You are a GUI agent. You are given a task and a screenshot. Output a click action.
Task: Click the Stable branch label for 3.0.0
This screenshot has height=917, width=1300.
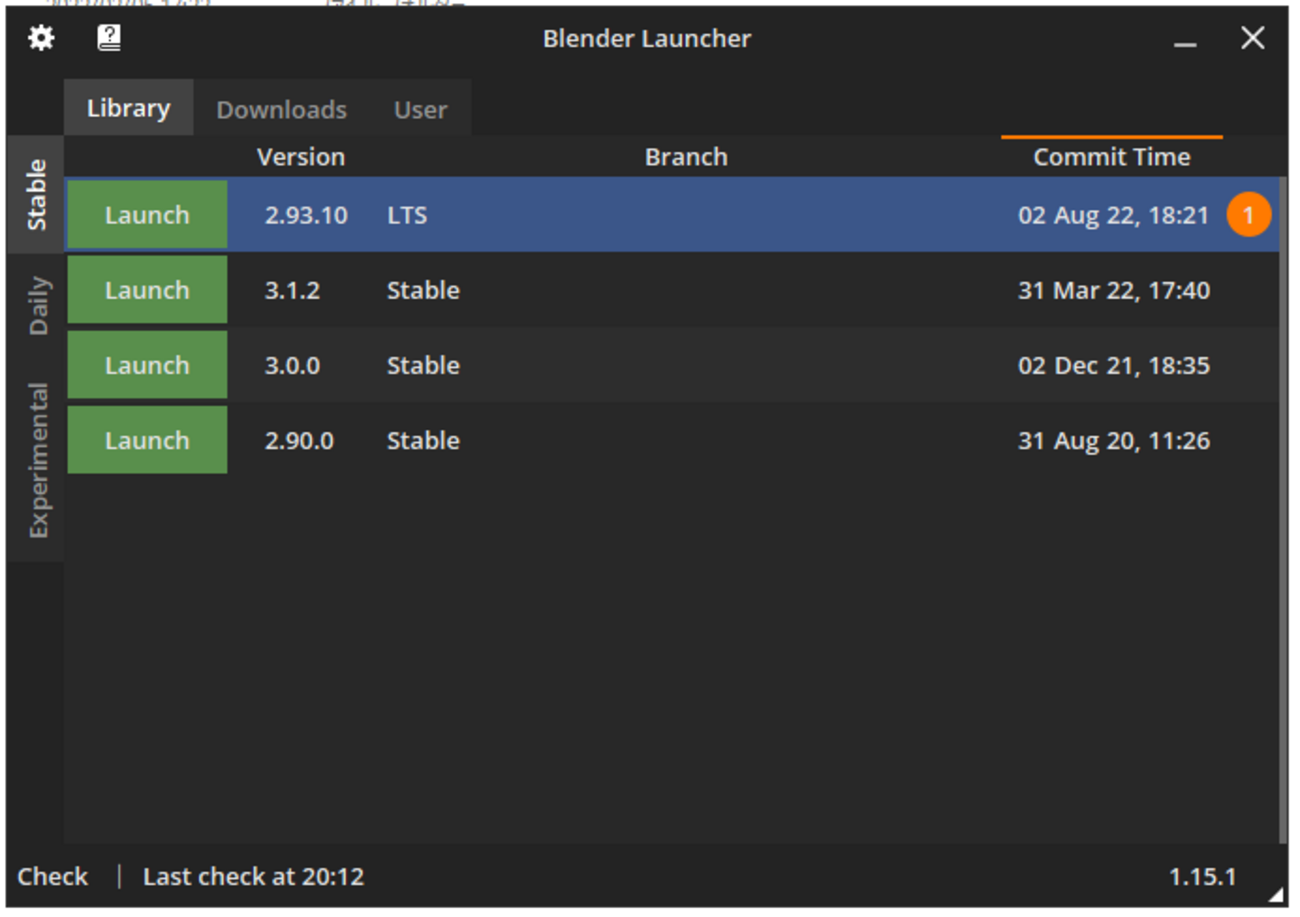(423, 365)
